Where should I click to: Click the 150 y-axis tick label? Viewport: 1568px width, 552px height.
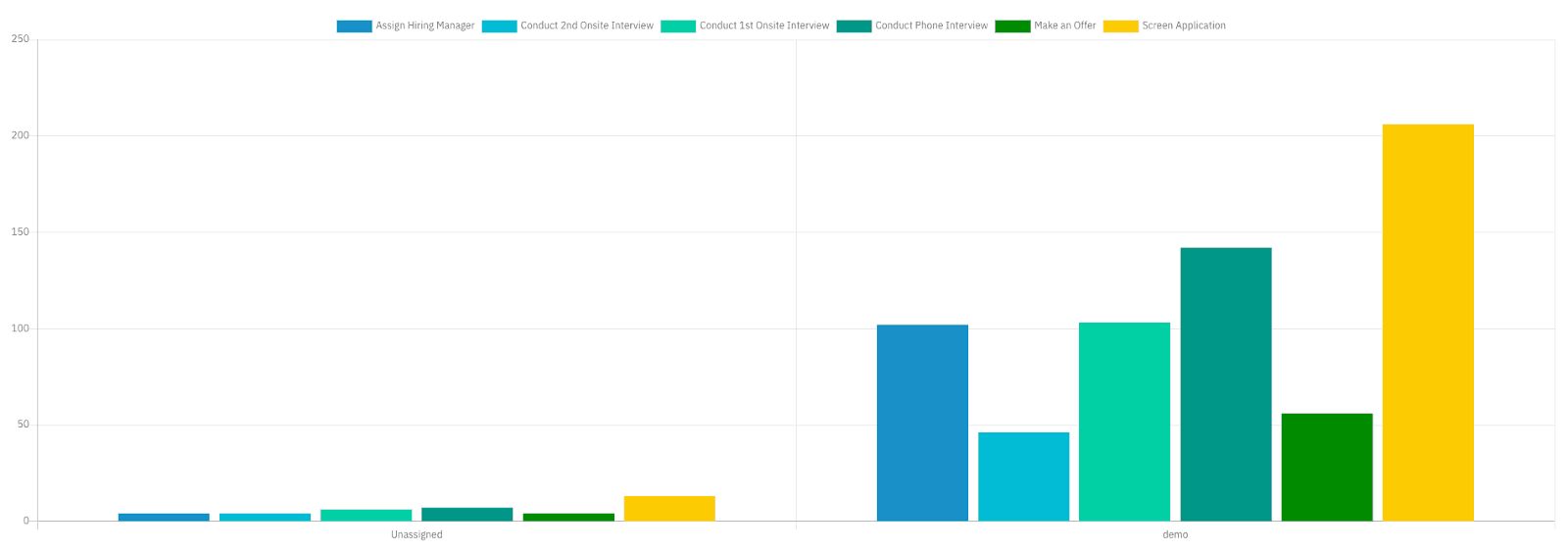[x=21, y=232]
